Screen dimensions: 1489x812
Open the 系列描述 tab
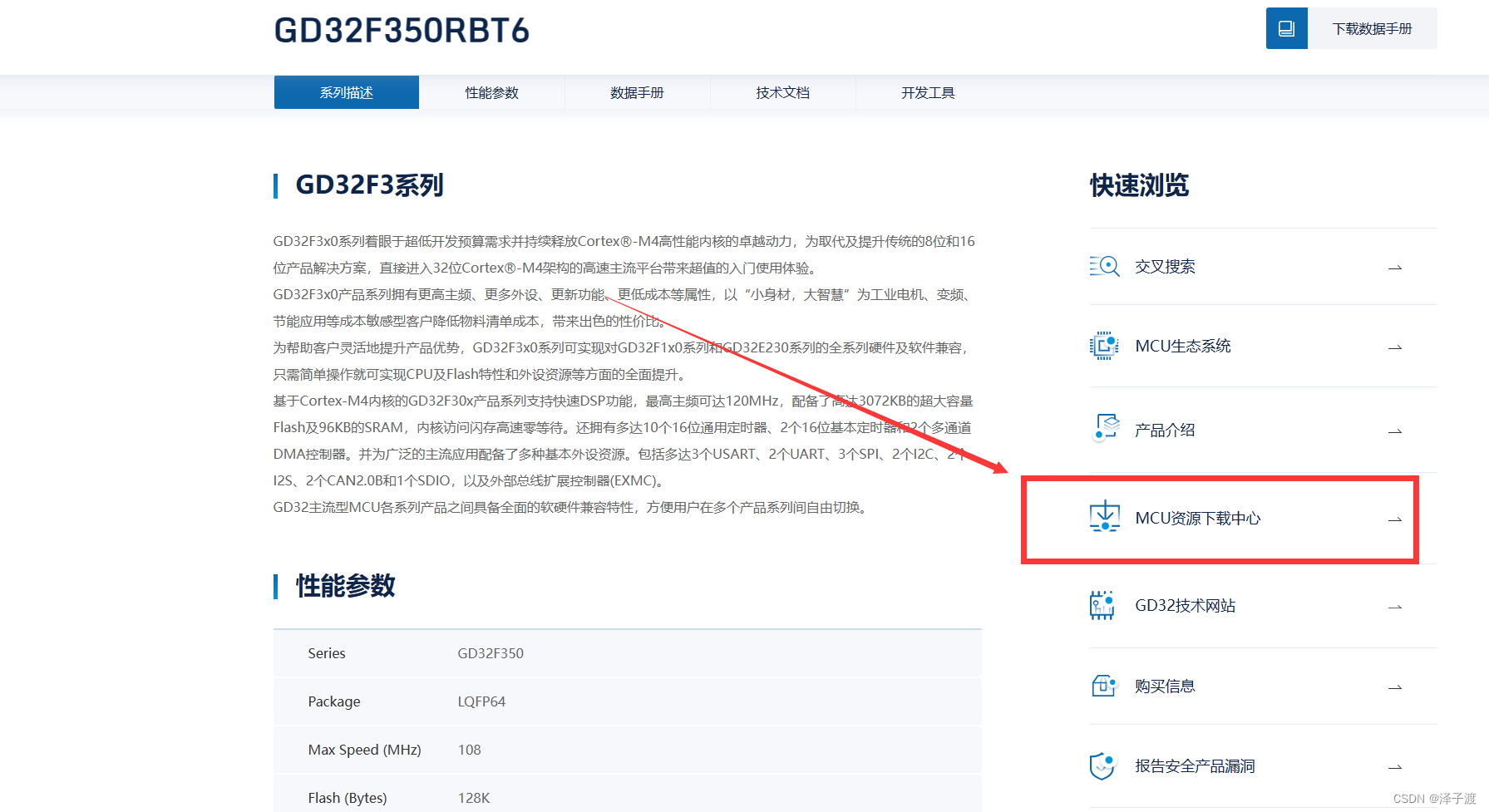[347, 92]
